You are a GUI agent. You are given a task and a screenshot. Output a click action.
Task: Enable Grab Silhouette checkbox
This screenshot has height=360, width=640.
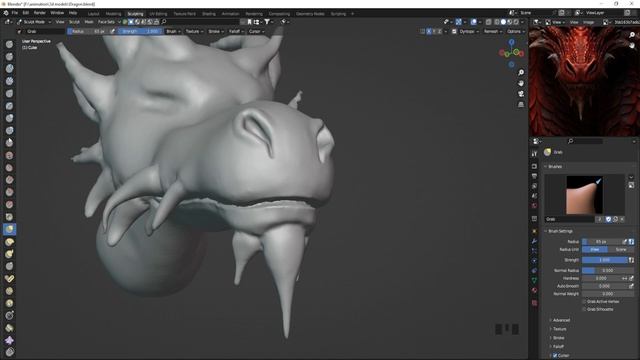584,309
